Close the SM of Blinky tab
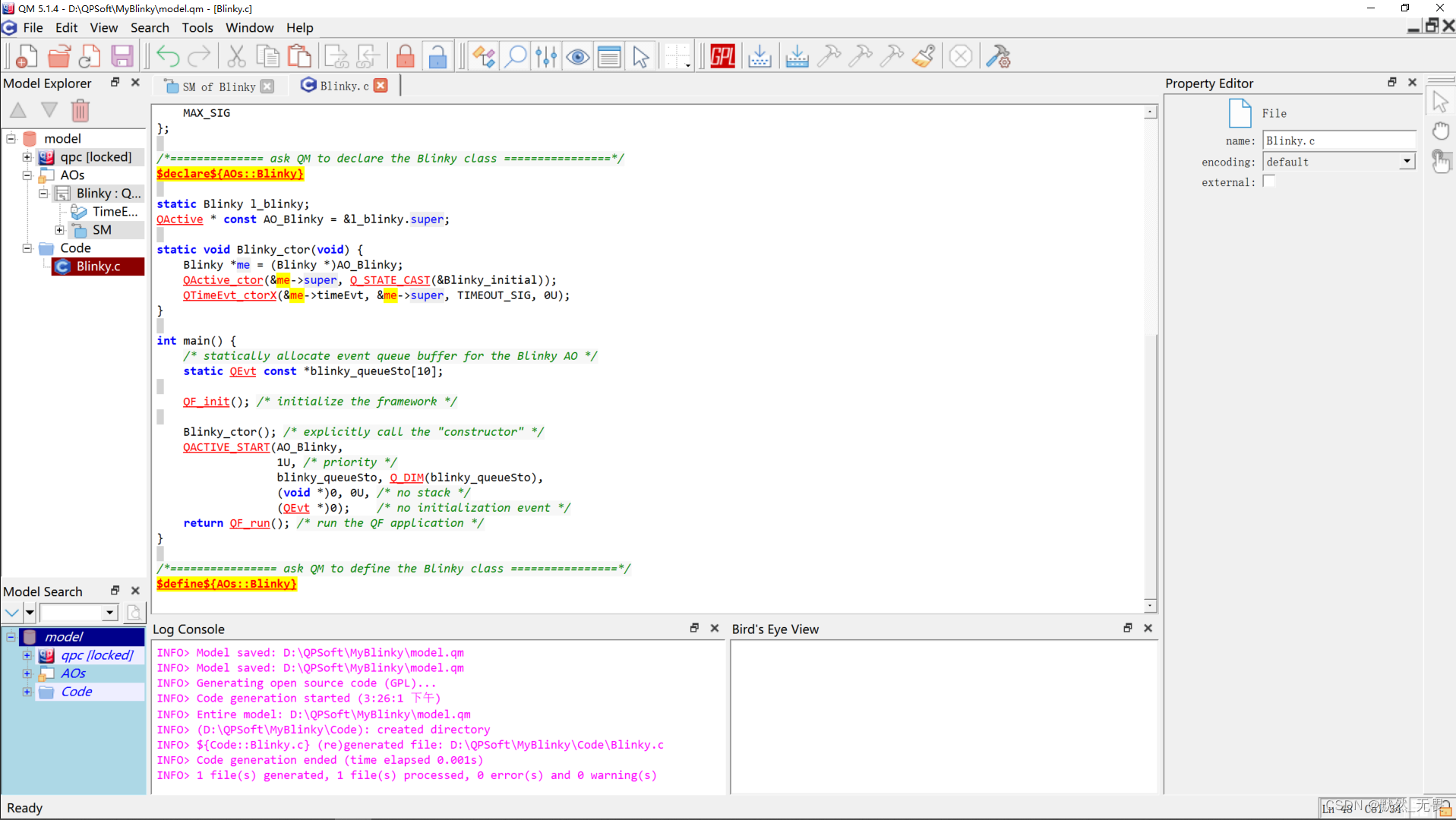Screen dimensions: 1456x820 tap(267, 87)
